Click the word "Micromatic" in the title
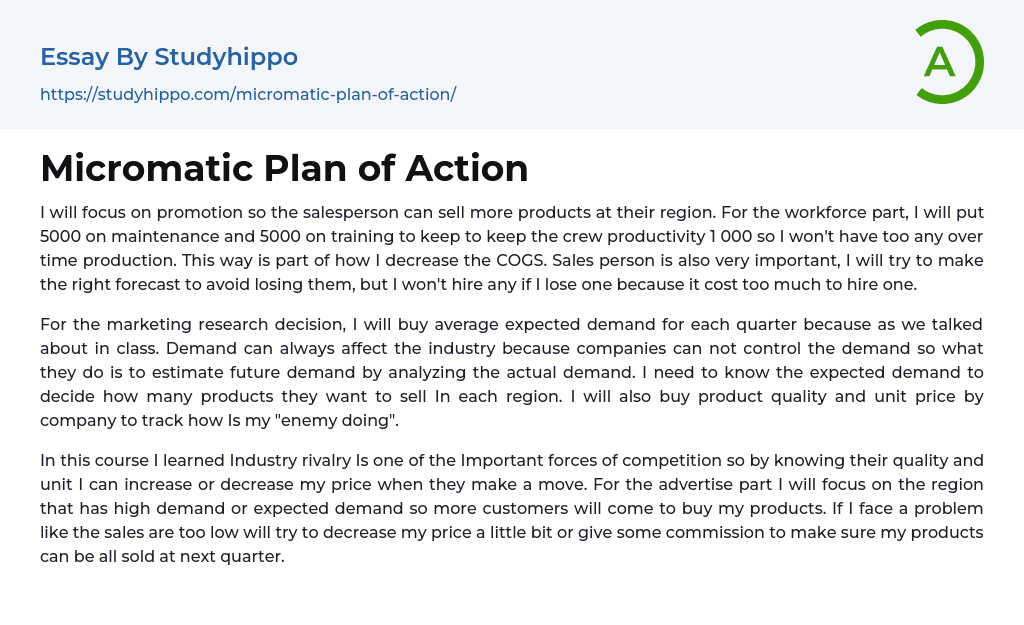Image resolution: width=1024 pixels, height=625 pixels. (x=145, y=168)
